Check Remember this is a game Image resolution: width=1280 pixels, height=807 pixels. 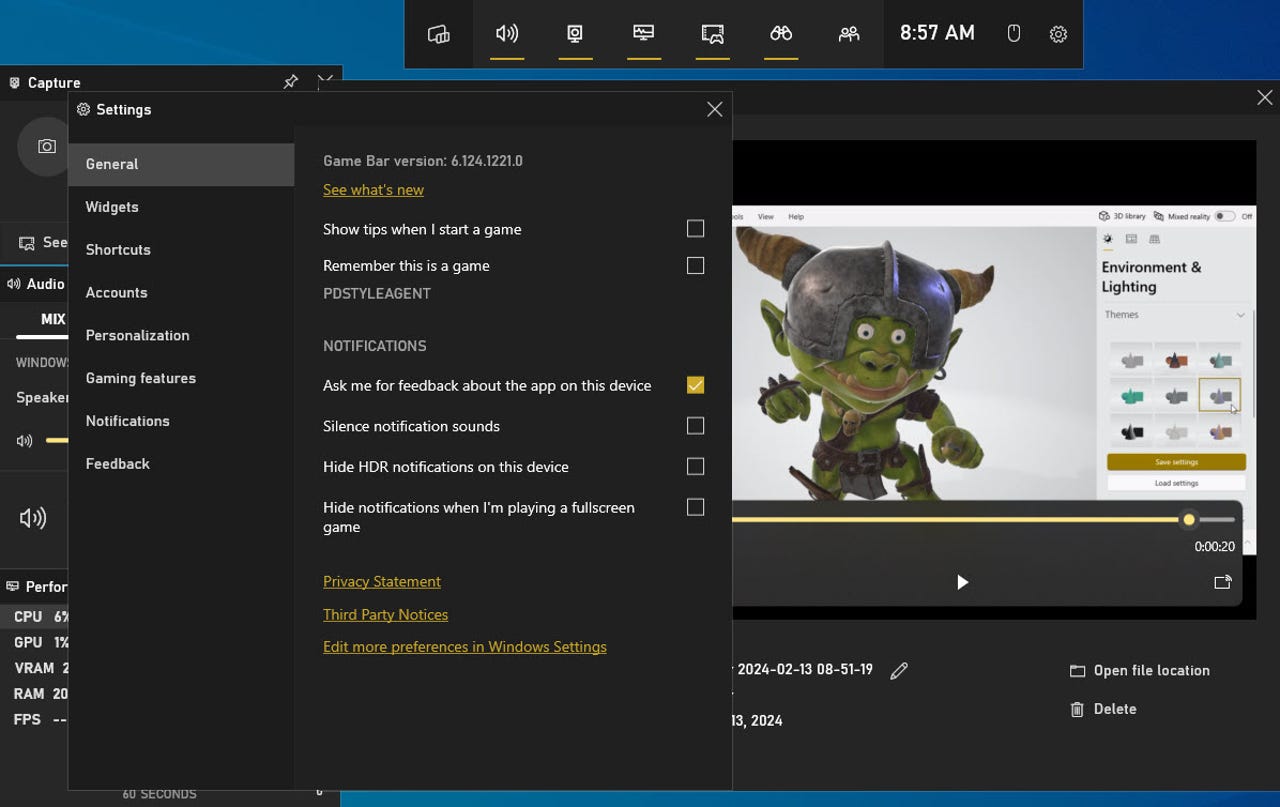(x=695, y=265)
